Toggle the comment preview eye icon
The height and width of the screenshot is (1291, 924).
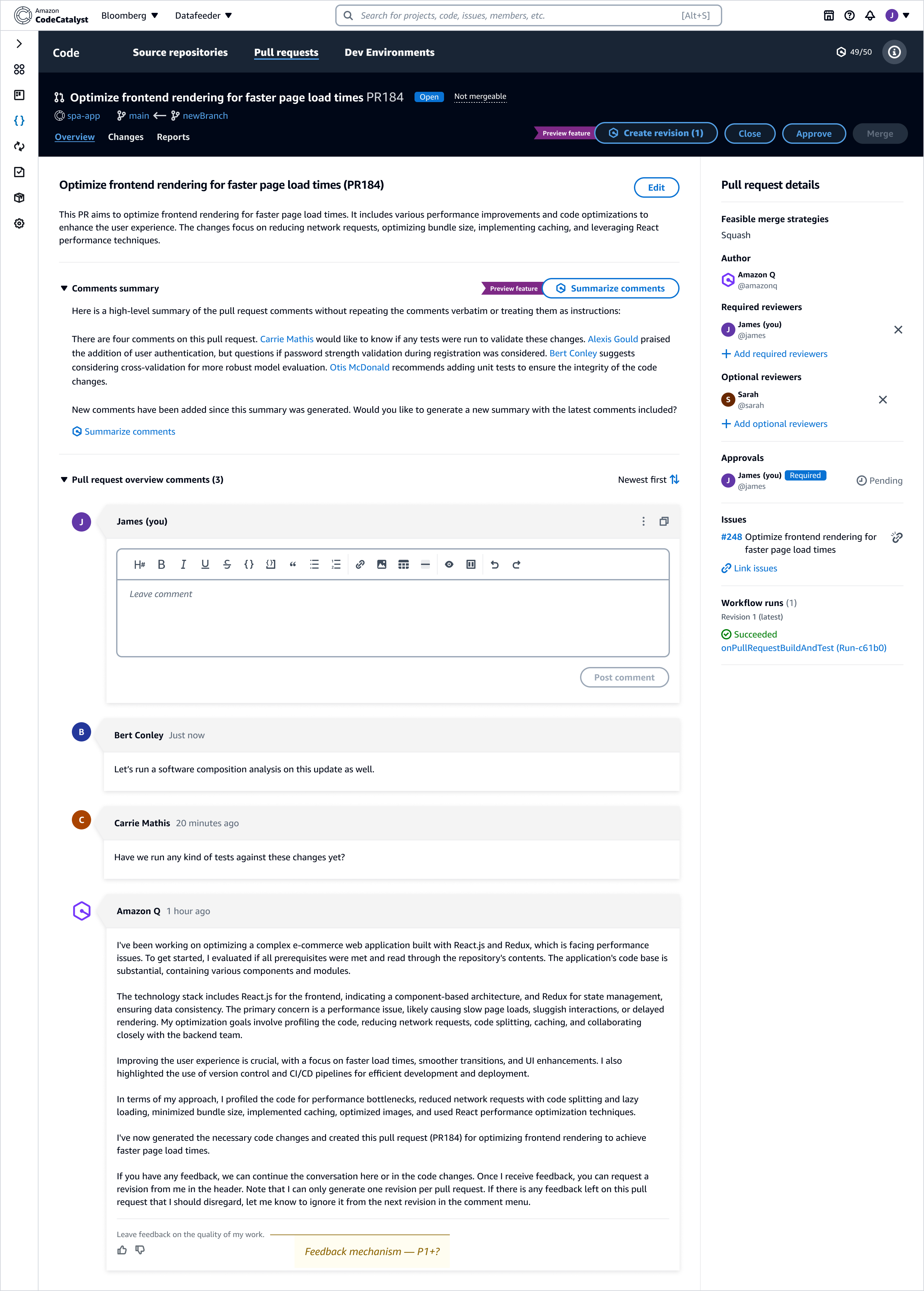tap(449, 564)
